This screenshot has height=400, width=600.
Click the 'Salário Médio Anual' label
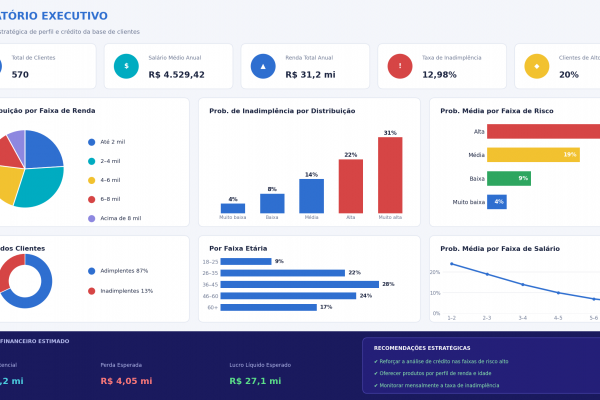coord(175,58)
